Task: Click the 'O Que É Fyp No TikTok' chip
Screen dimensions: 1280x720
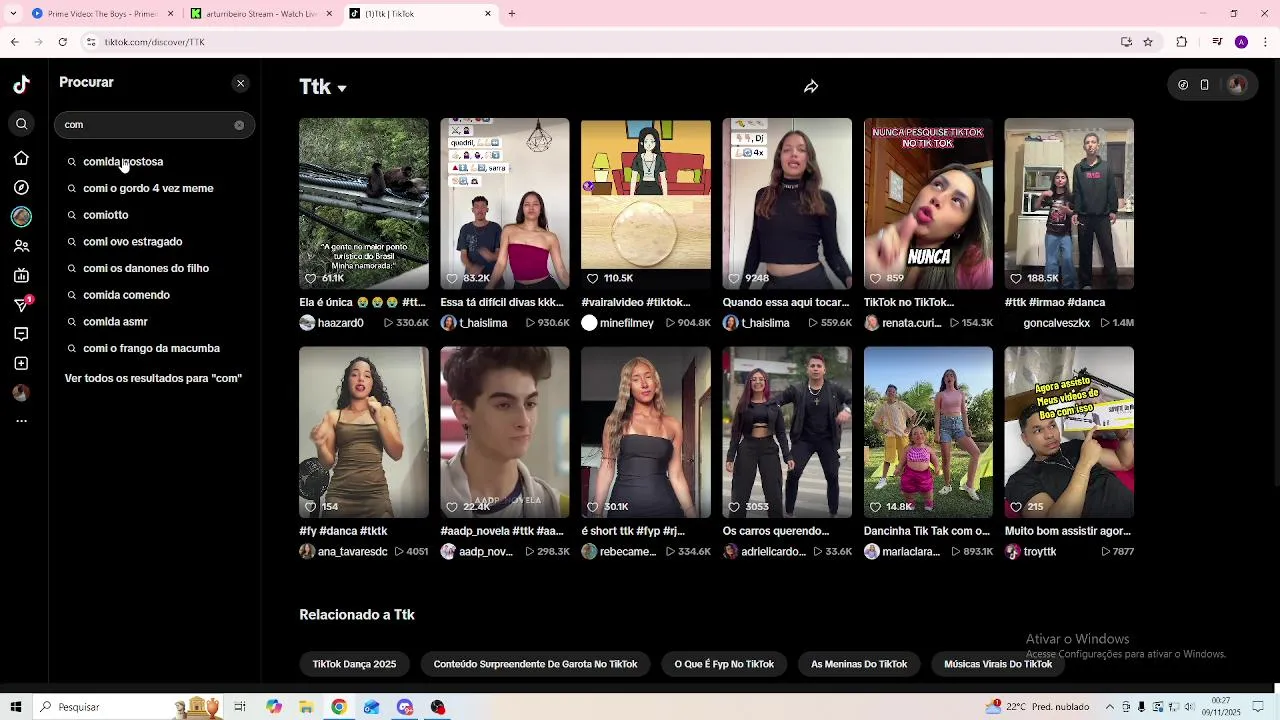Action: (x=724, y=664)
